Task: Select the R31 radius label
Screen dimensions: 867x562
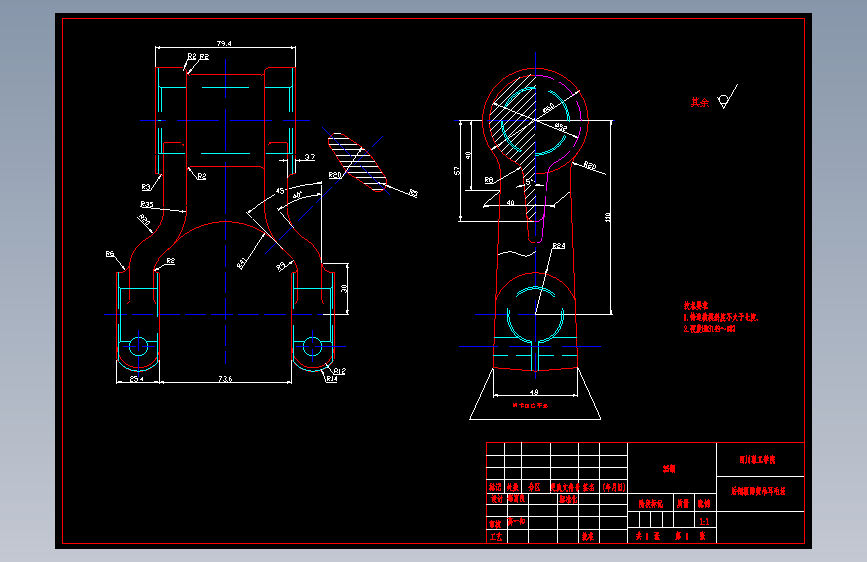Action: [242, 263]
